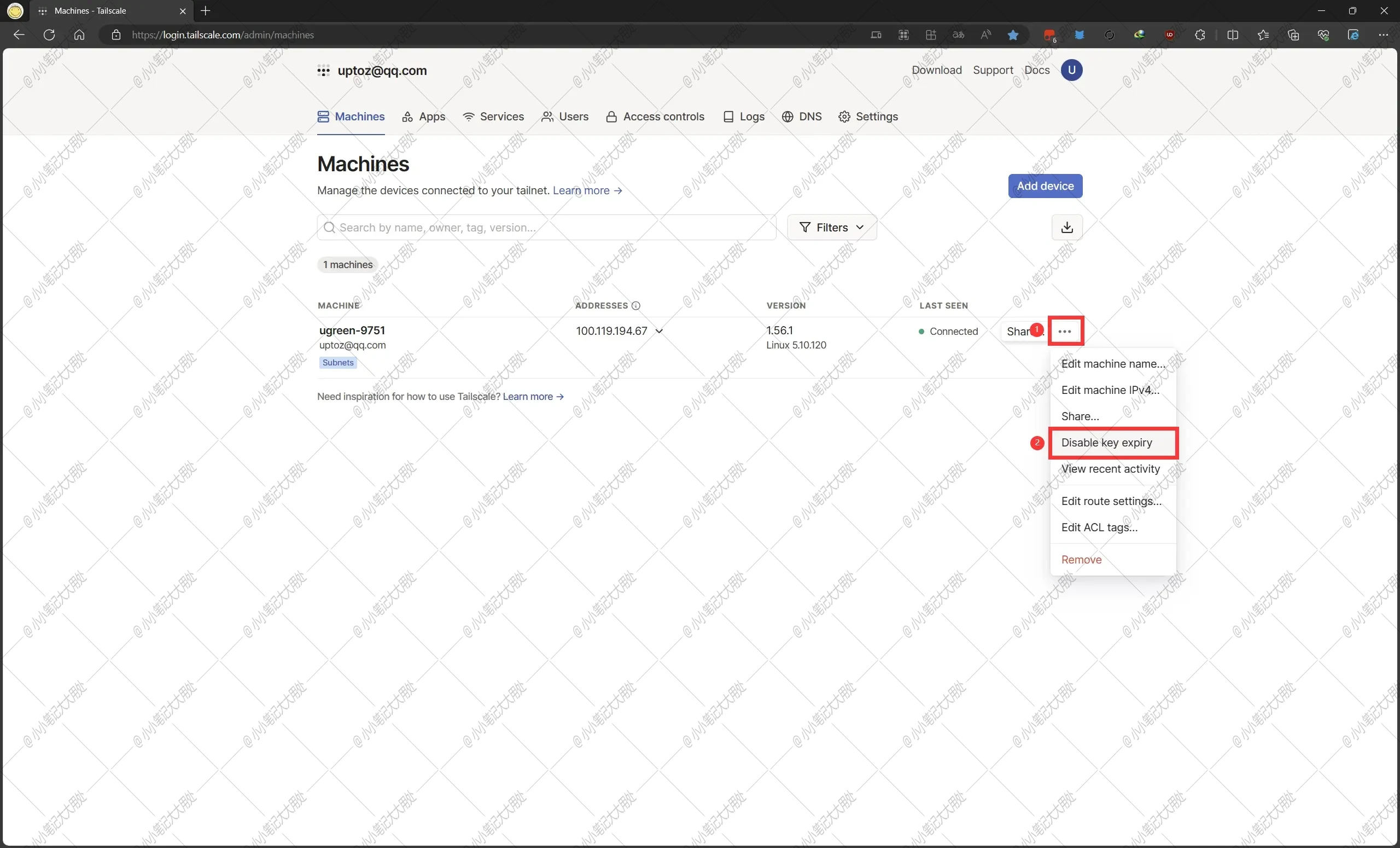Click the browser address bar URL
Screen dimensions: 1400x848
click(x=223, y=34)
